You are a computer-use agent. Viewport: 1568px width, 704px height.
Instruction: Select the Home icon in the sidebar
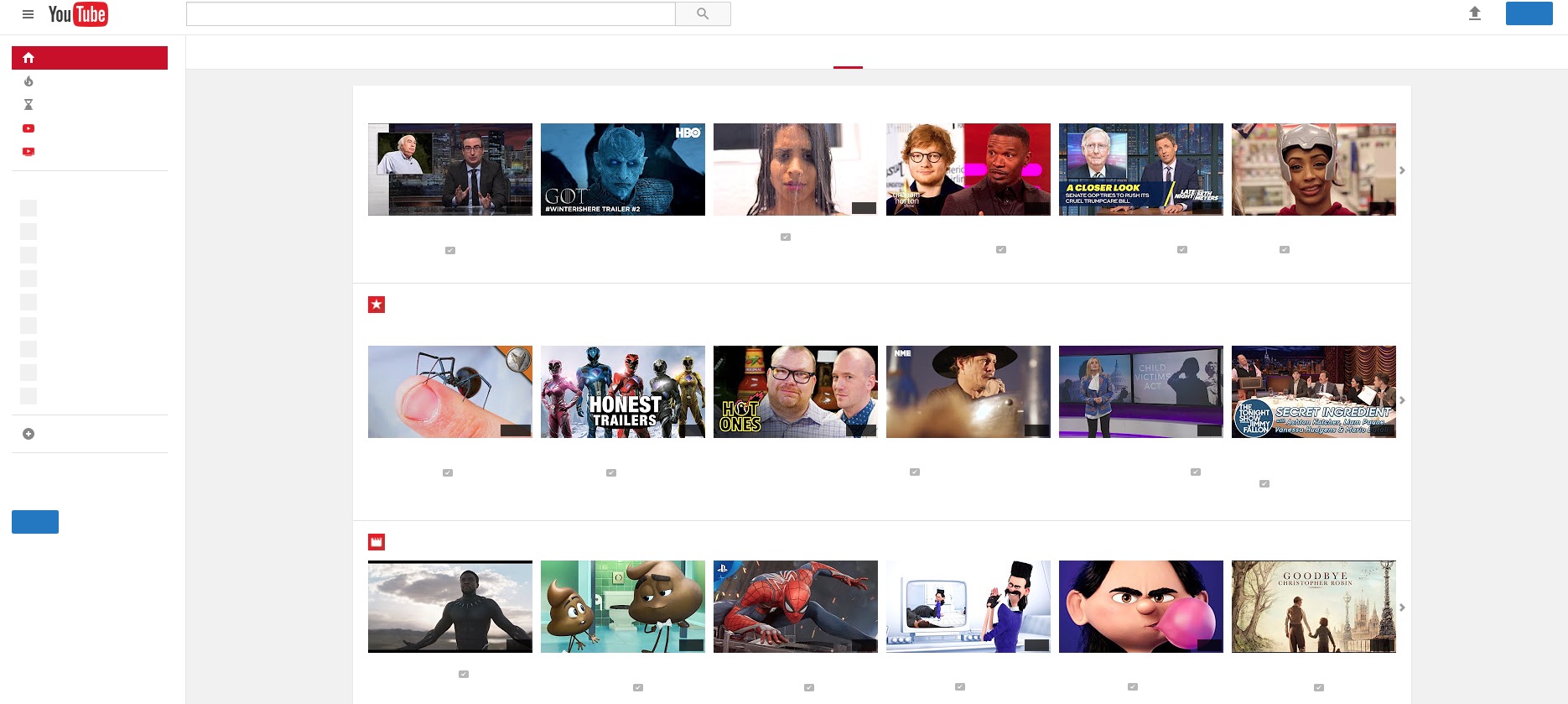[x=29, y=58]
